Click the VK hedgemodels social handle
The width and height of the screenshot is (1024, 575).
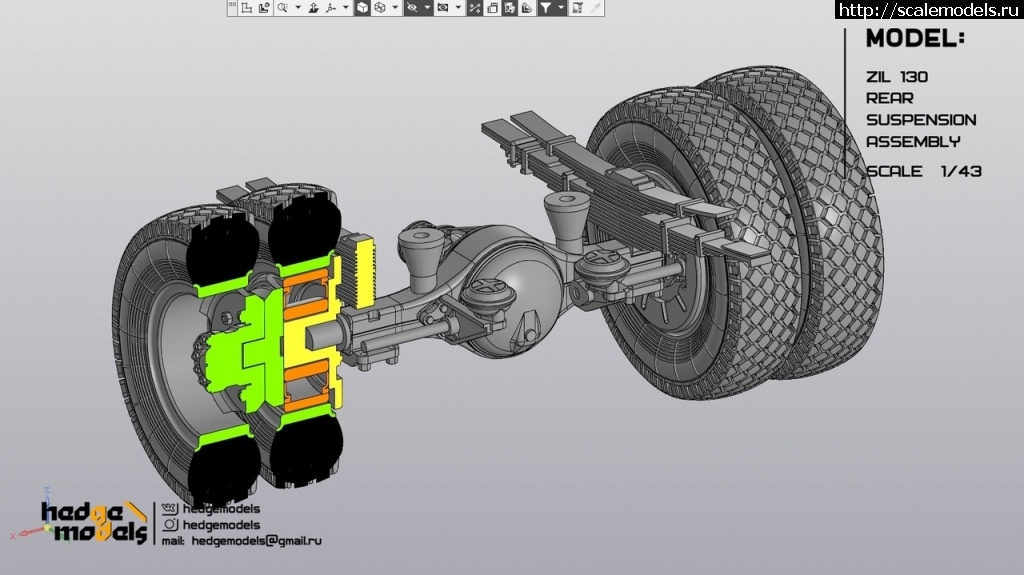pyautogui.click(x=221, y=508)
